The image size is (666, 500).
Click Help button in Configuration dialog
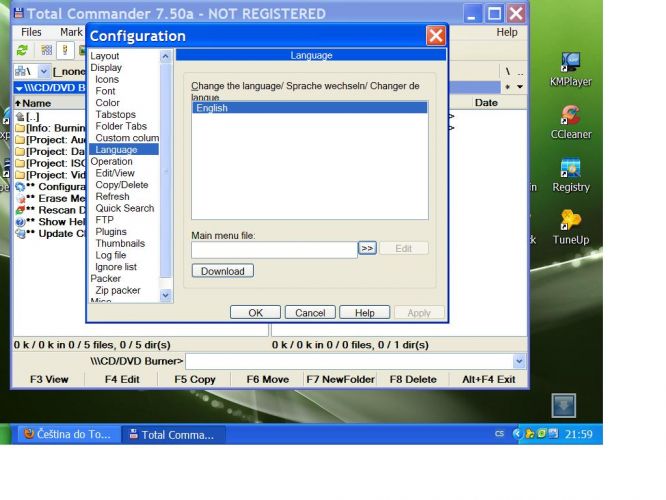click(x=365, y=313)
